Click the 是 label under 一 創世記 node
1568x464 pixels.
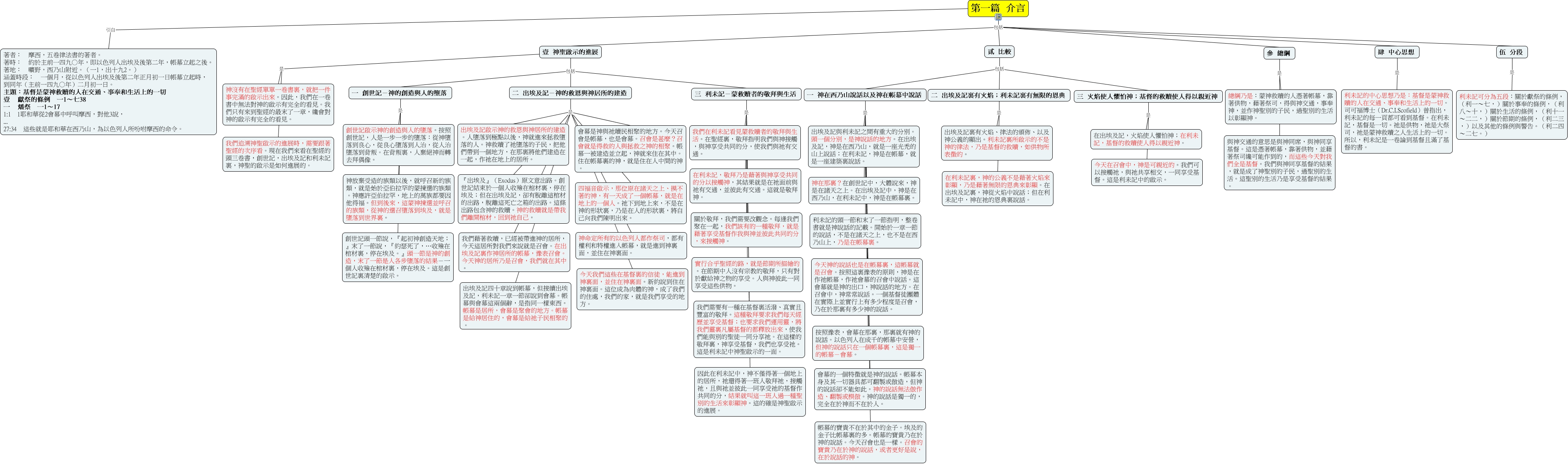(x=400, y=111)
